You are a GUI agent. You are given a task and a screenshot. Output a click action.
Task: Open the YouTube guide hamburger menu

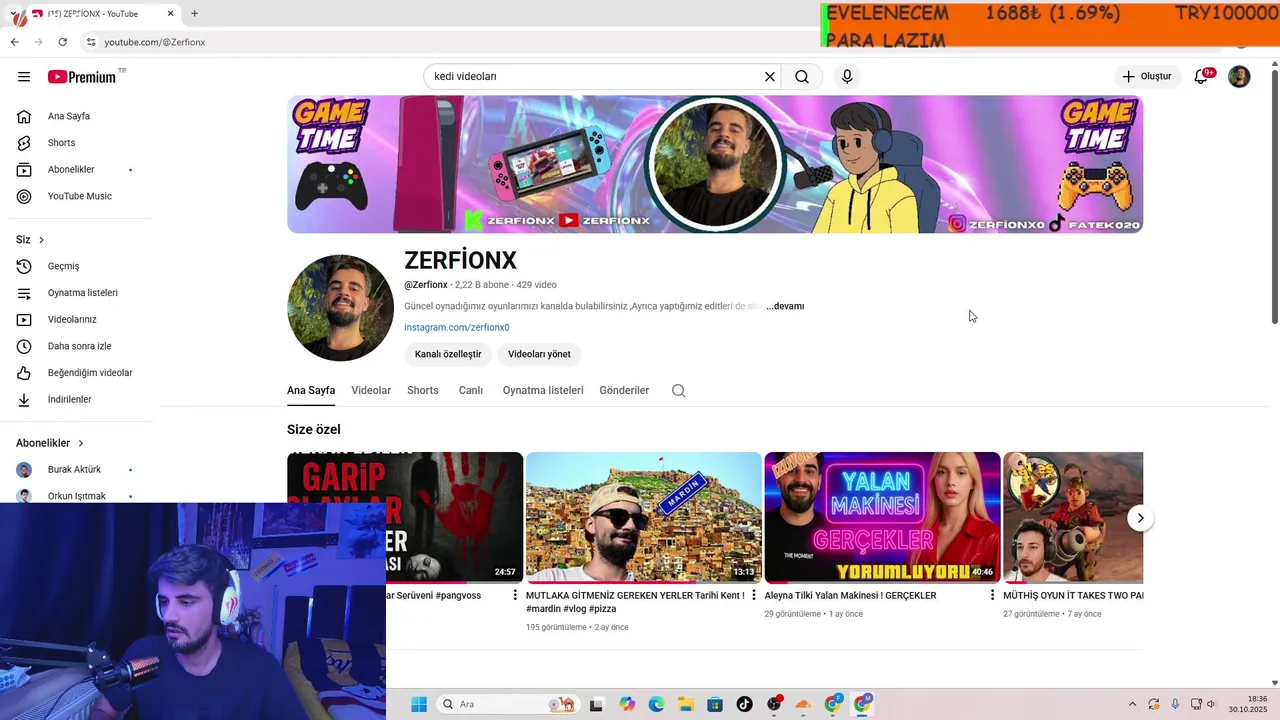tap(24, 77)
